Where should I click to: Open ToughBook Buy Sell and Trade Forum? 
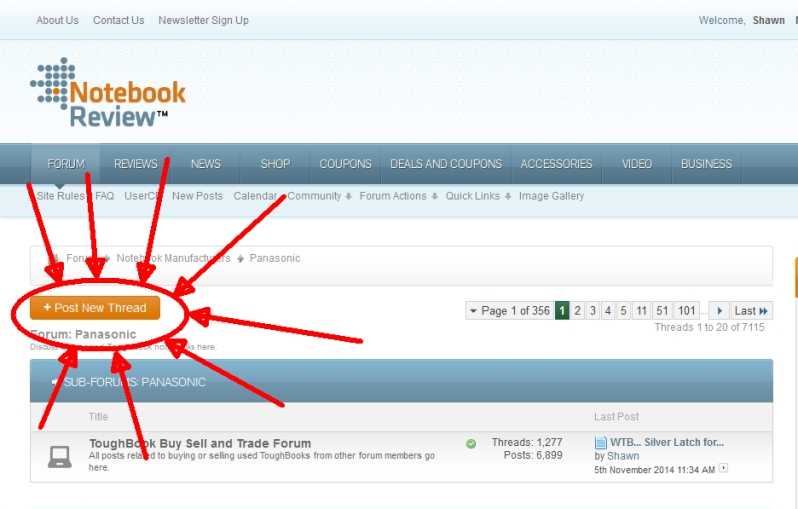click(200, 443)
